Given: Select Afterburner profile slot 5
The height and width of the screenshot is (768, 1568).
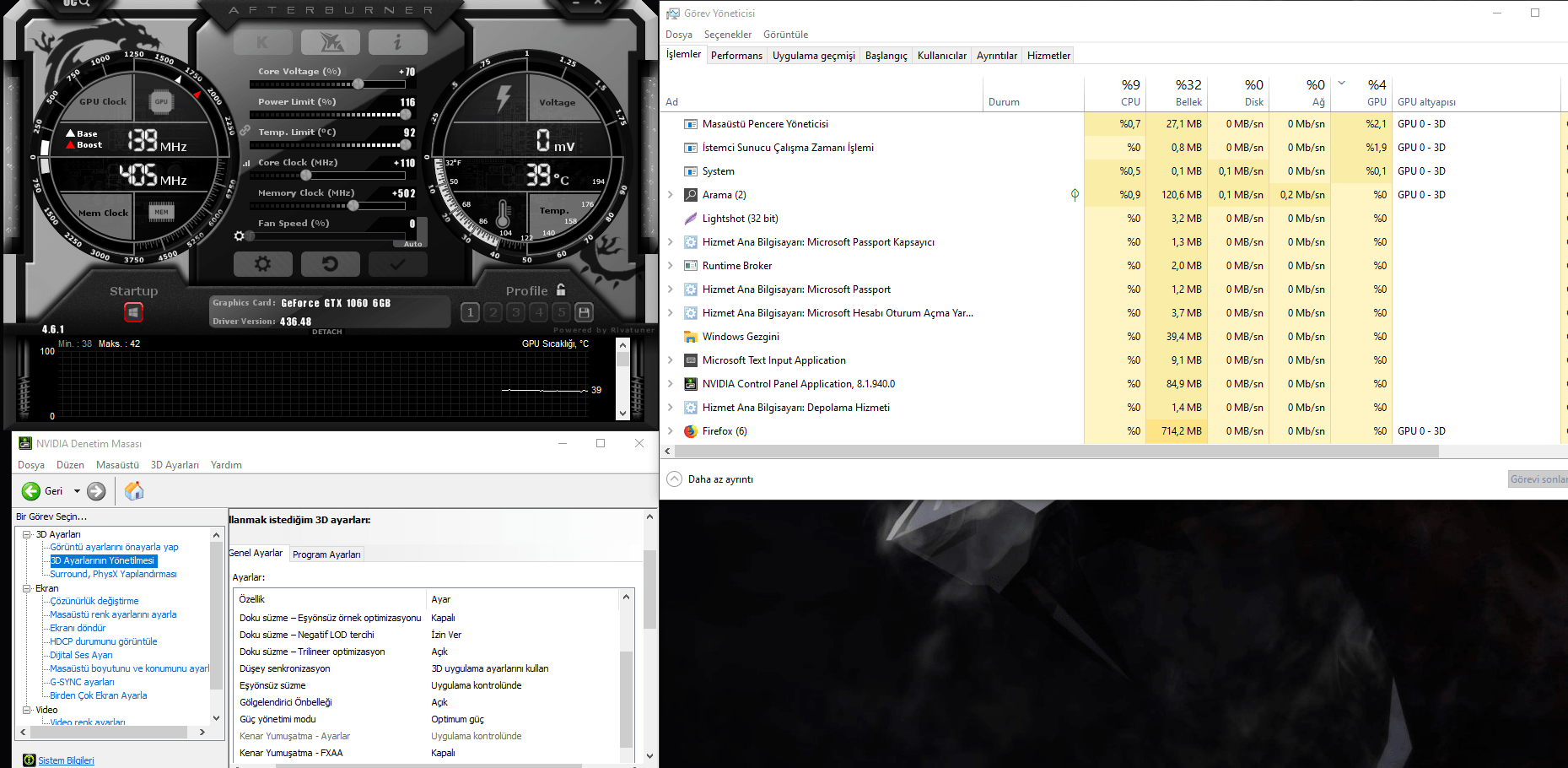Looking at the screenshot, I should (x=562, y=312).
